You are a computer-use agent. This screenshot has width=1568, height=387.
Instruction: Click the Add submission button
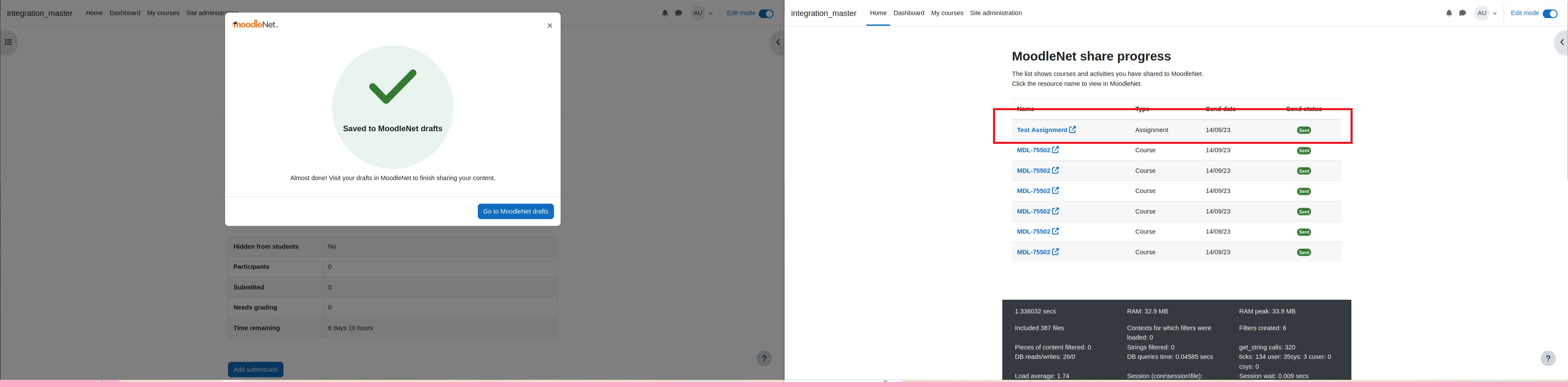(x=256, y=369)
